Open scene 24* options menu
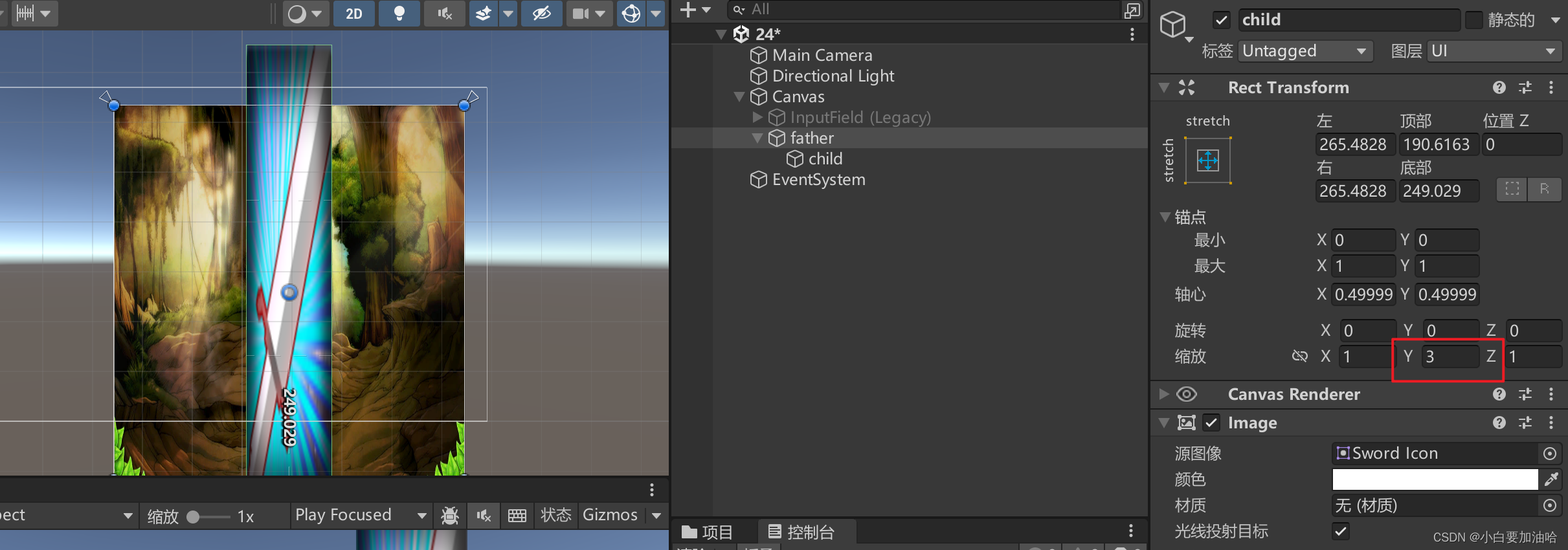This screenshot has height=550, width=1568. (1132, 34)
